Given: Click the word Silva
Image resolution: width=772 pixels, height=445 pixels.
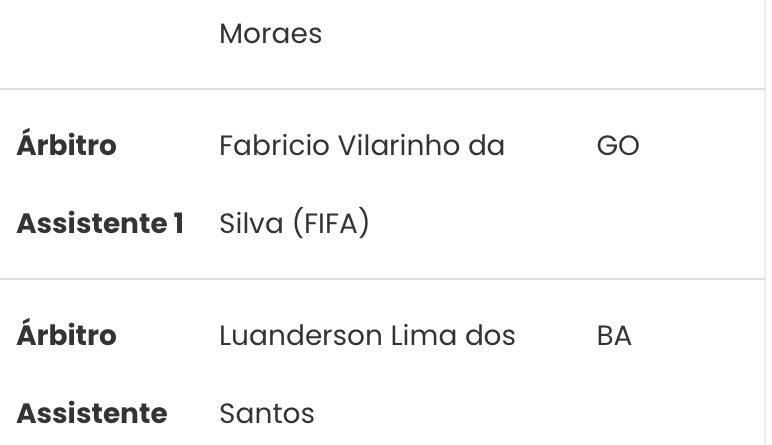Looking at the screenshot, I should coord(250,224).
